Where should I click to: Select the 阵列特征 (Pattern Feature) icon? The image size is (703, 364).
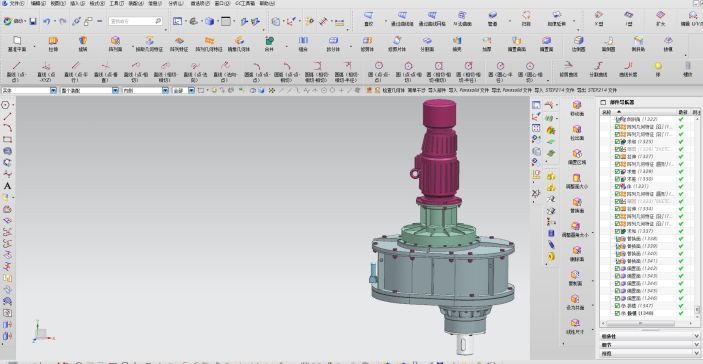pyautogui.click(x=179, y=43)
